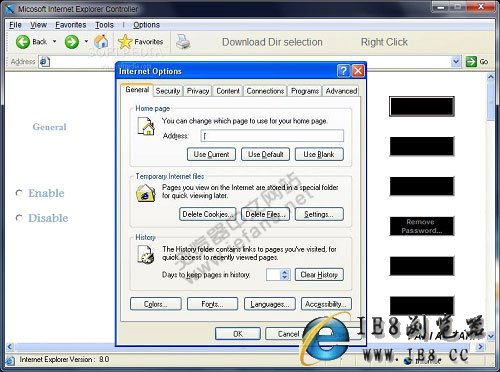Switch to the Advanced tab

point(341,91)
